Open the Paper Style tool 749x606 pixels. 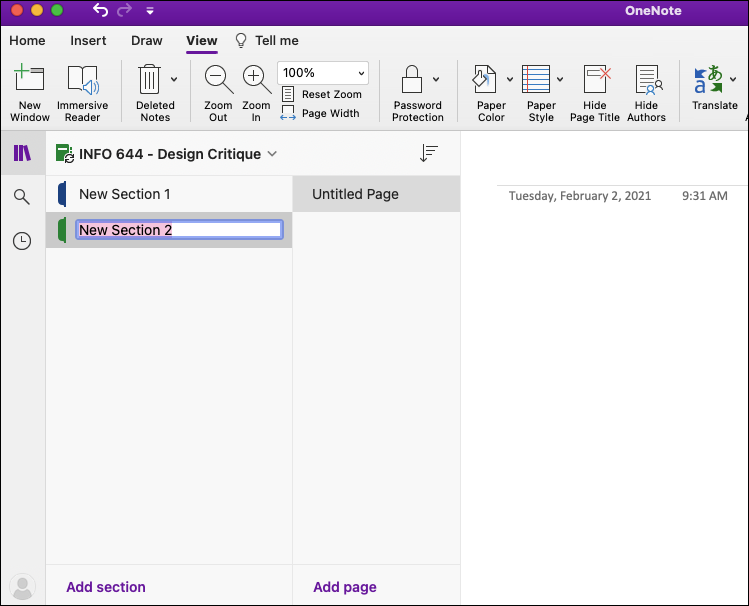(x=535, y=79)
